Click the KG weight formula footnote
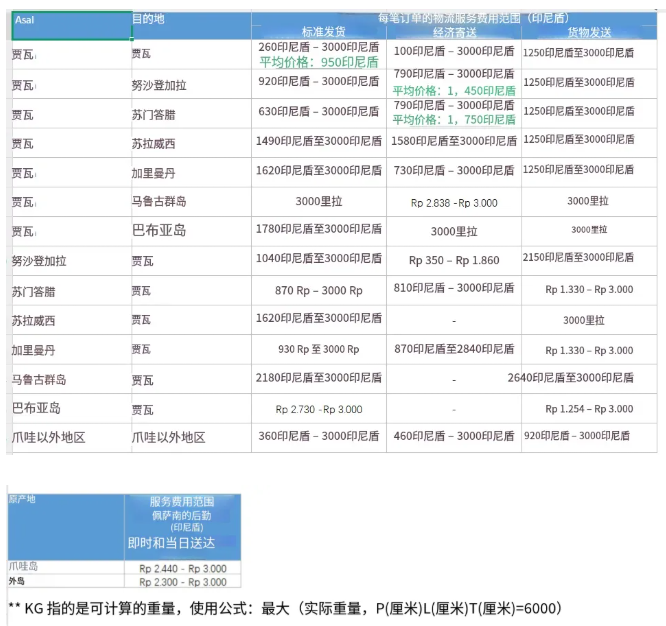The width and height of the screenshot is (666, 626). (x=285, y=607)
